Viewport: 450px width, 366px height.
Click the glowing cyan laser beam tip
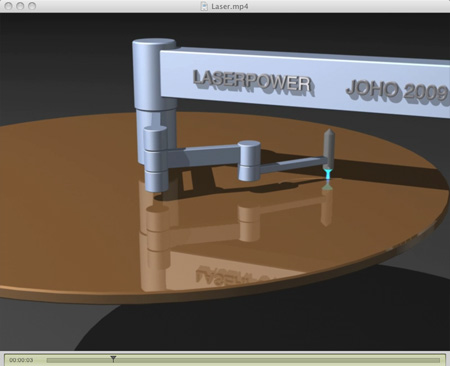click(328, 176)
